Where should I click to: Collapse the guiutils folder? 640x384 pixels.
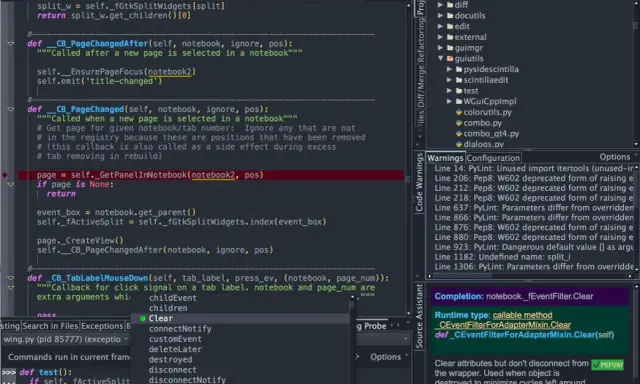pyautogui.click(x=440, y=58)
